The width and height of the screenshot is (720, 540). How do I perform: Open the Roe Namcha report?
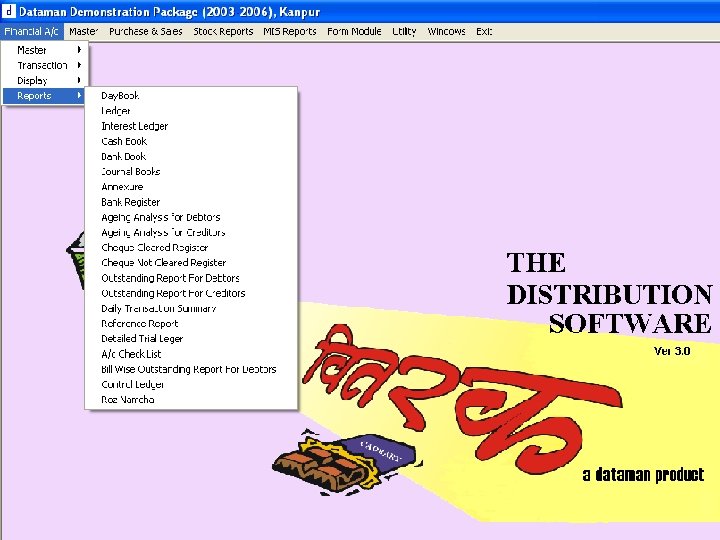191,399
